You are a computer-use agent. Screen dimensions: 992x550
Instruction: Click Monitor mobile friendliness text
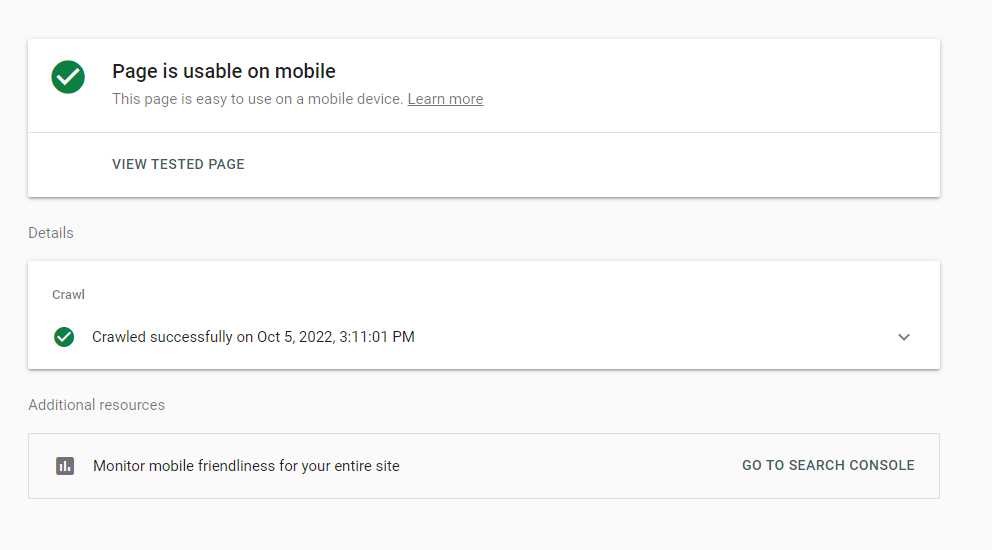246,466
